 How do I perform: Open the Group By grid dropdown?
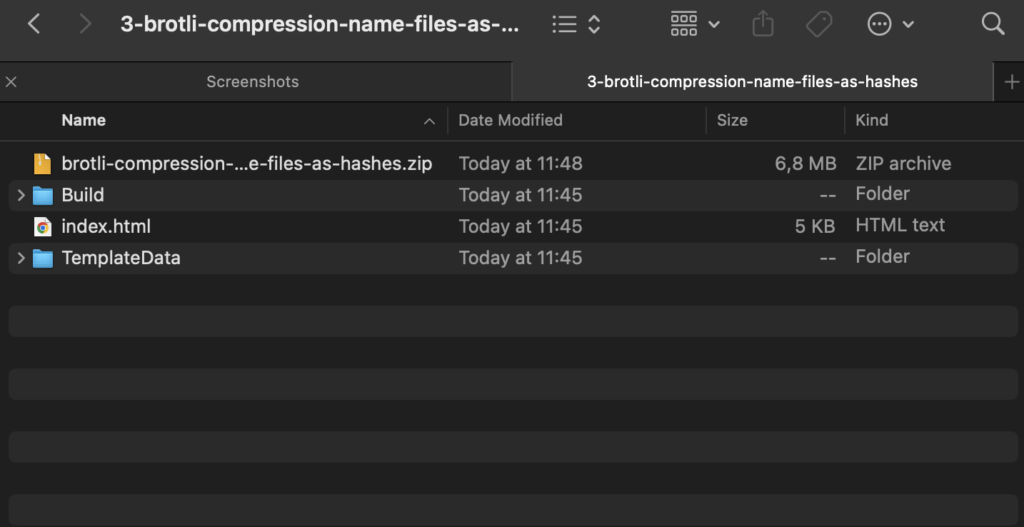click(x=694, y=24)
